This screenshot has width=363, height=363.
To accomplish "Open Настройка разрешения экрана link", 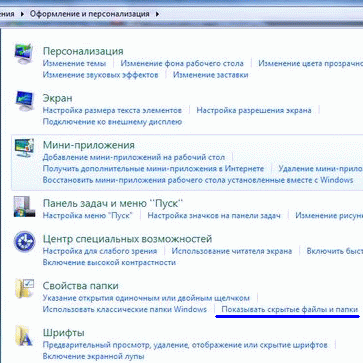I will 254,110.
